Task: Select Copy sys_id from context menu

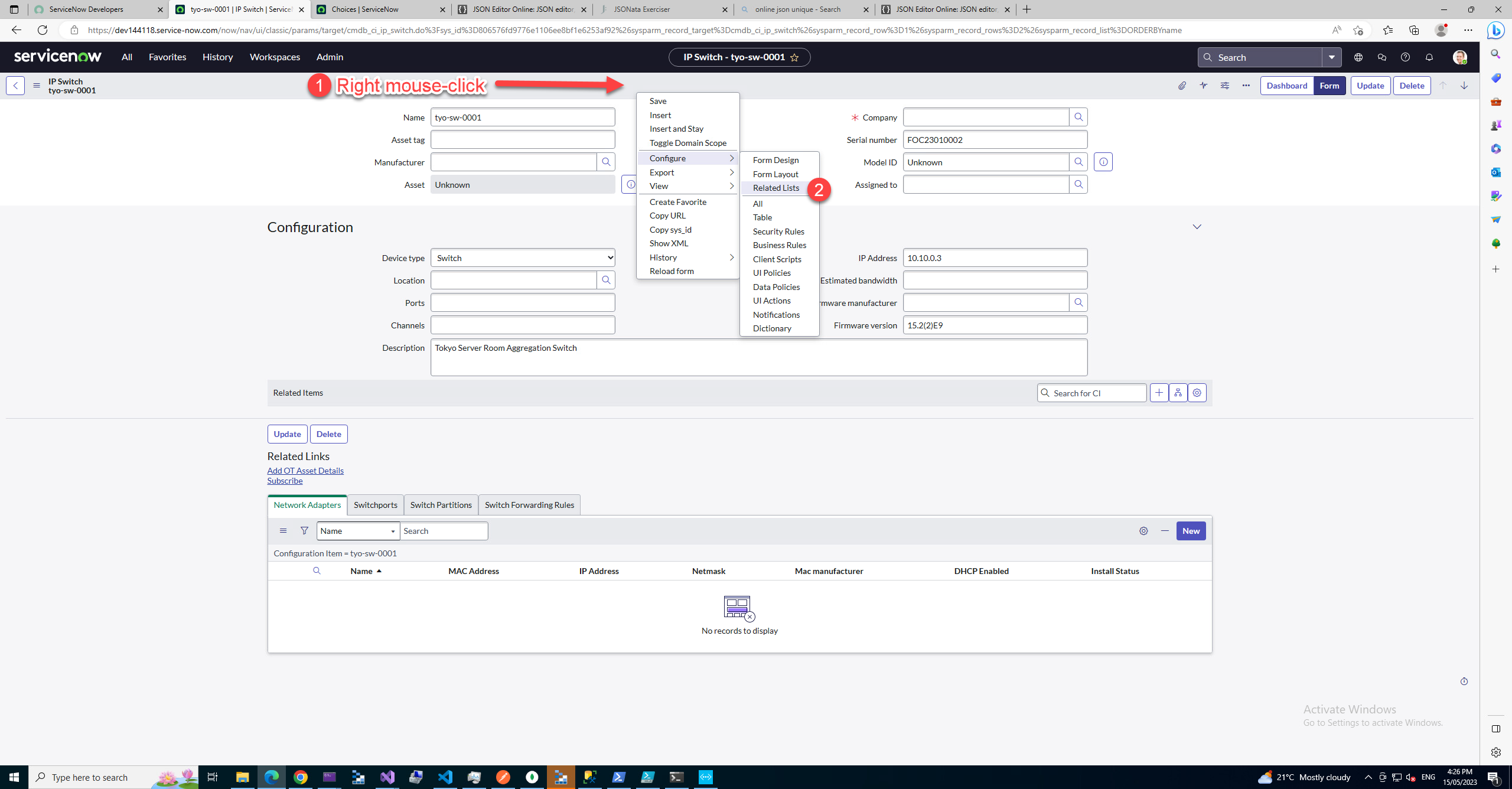Action: click(670, 230)
